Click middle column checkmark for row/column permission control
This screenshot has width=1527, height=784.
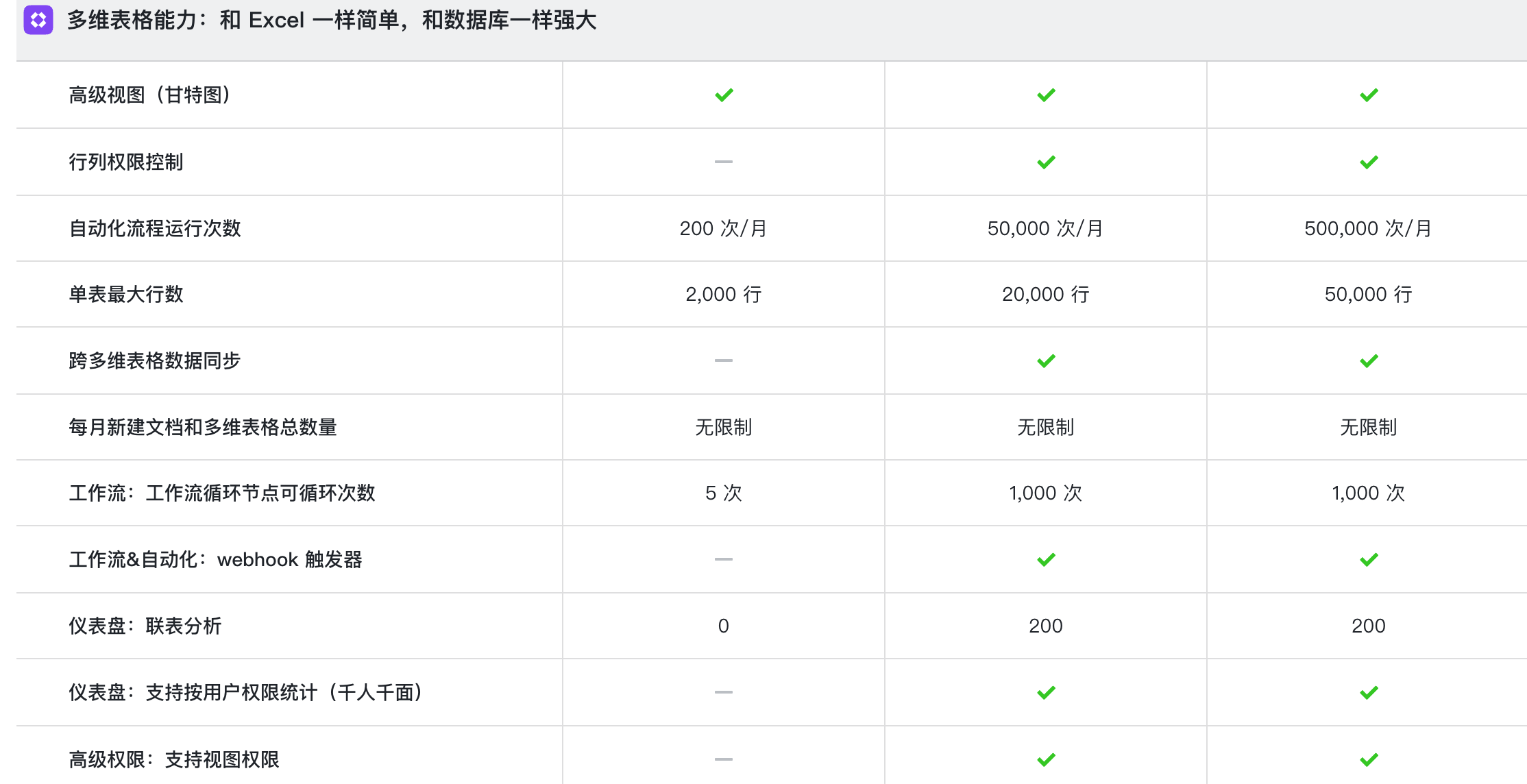[1046, 162]
